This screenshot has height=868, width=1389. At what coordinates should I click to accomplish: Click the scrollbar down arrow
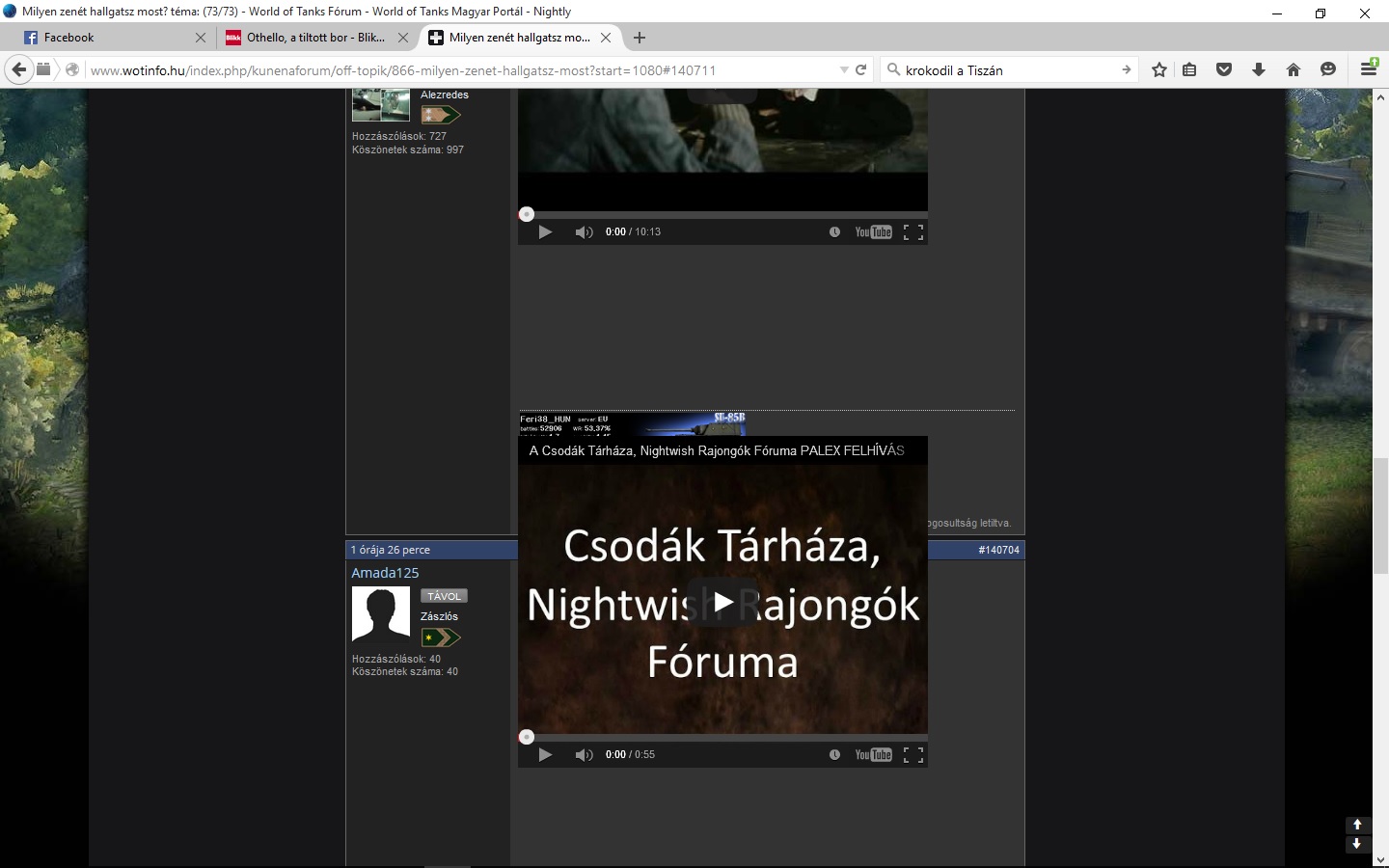tap(1381, 860)
